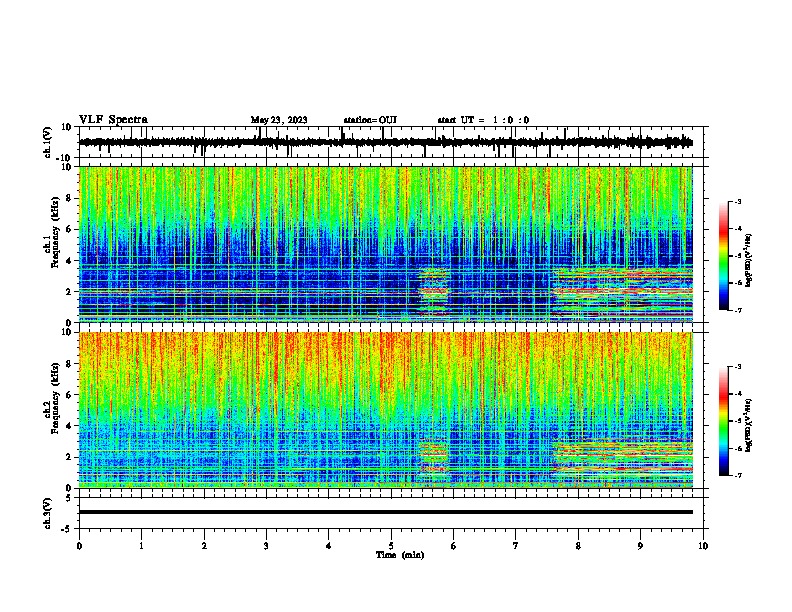Screen dimensions: 792x612
Task: Click the 'ch.1(V)' waveform axis label
Action: [48, 142]
